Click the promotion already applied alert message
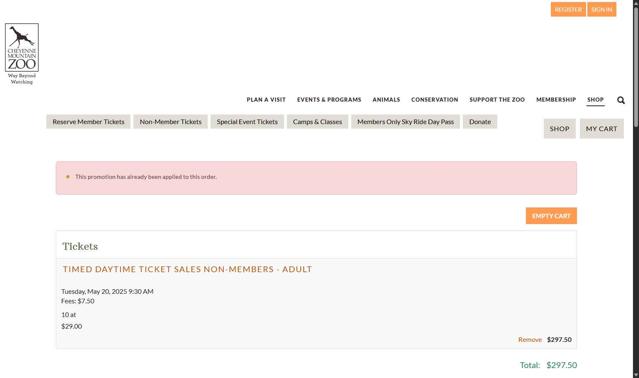The image size is (639, 378). (316, 178)
